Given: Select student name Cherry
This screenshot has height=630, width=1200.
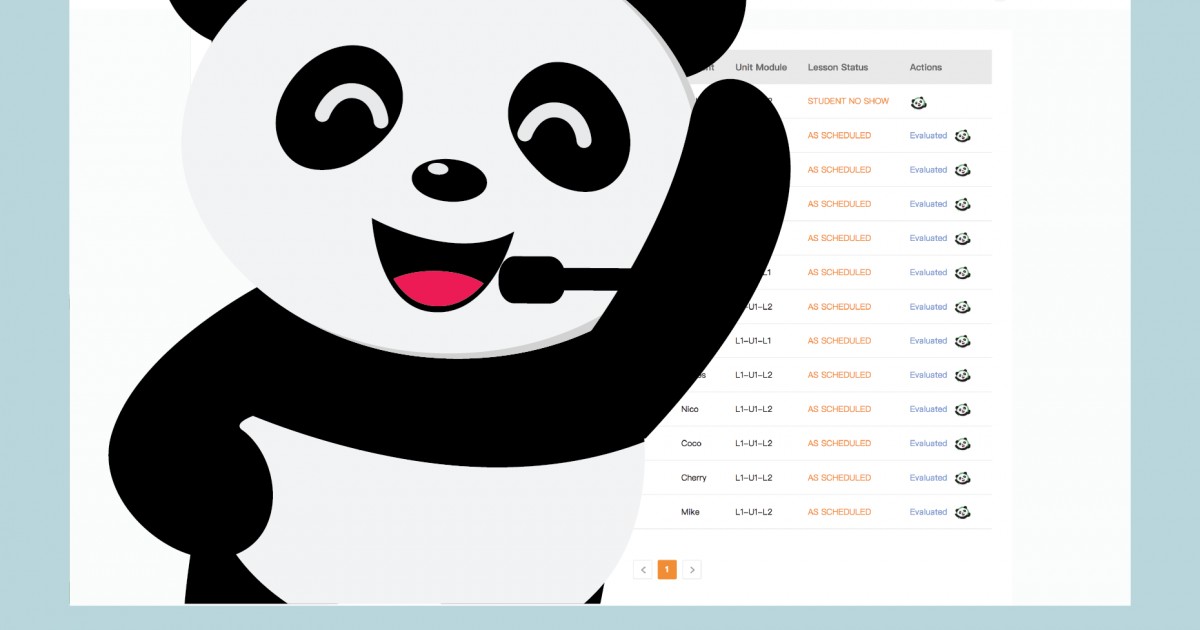Looking at the screenshot, I should click(694, 478).
